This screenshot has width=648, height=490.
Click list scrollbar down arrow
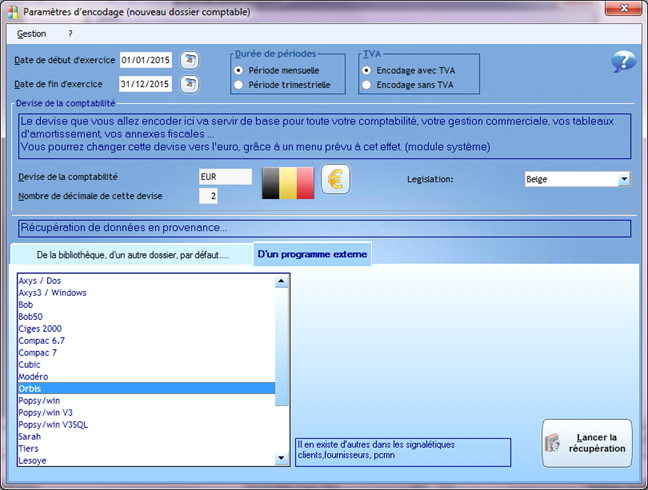pos(281,458)
